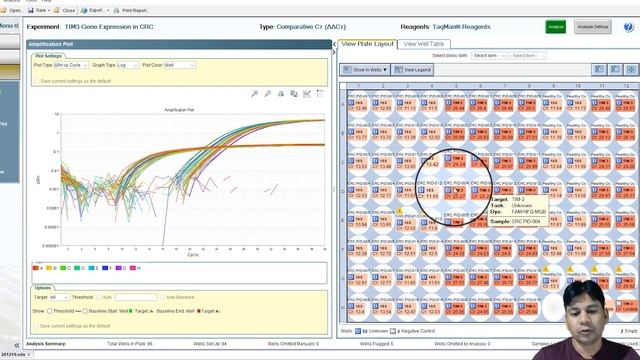Click the Amplification Plot panel title
The image size is (640, 360).
[51, 44]
